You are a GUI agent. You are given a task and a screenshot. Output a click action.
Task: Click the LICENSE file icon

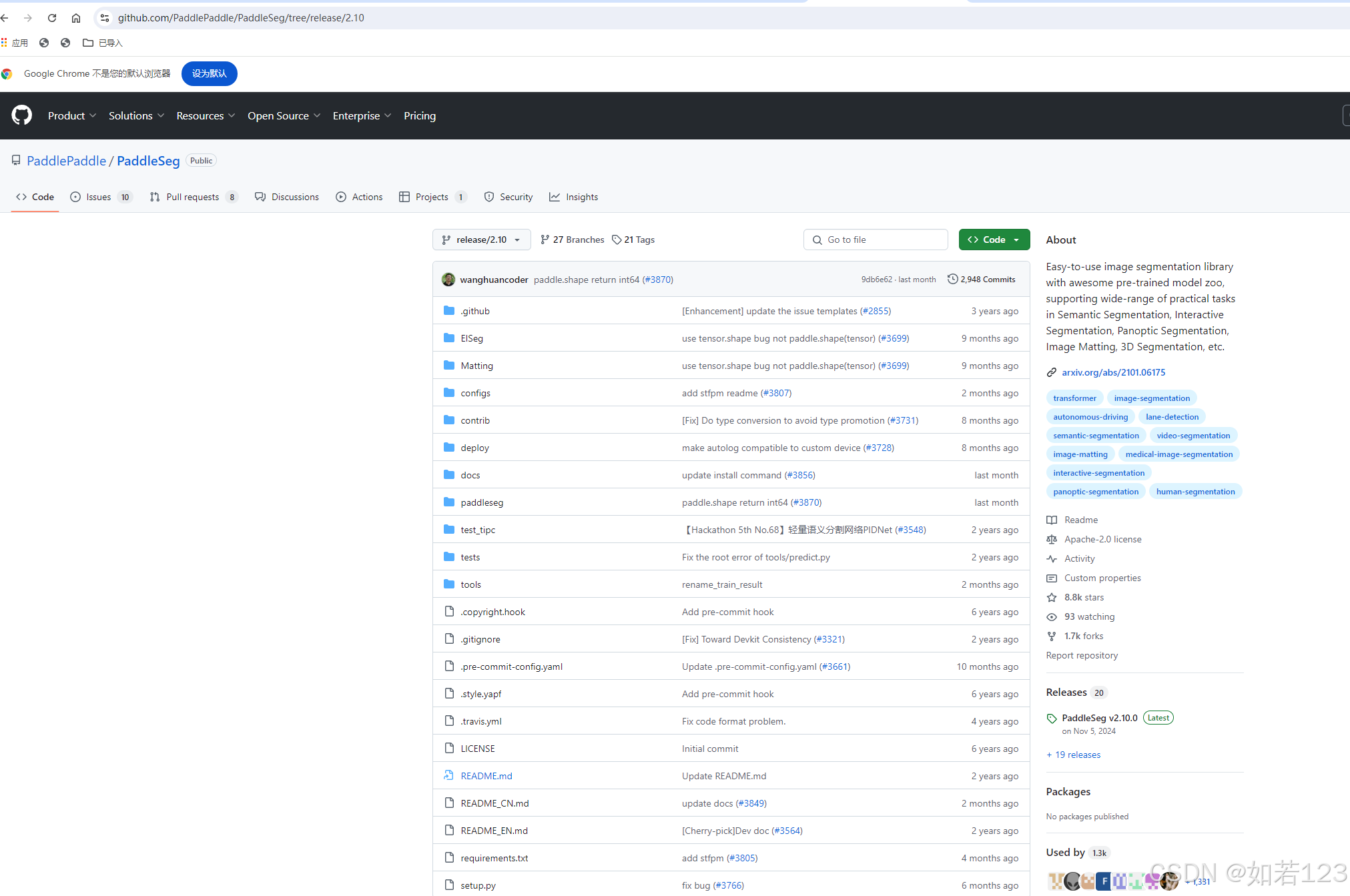(x=449, y=749)
